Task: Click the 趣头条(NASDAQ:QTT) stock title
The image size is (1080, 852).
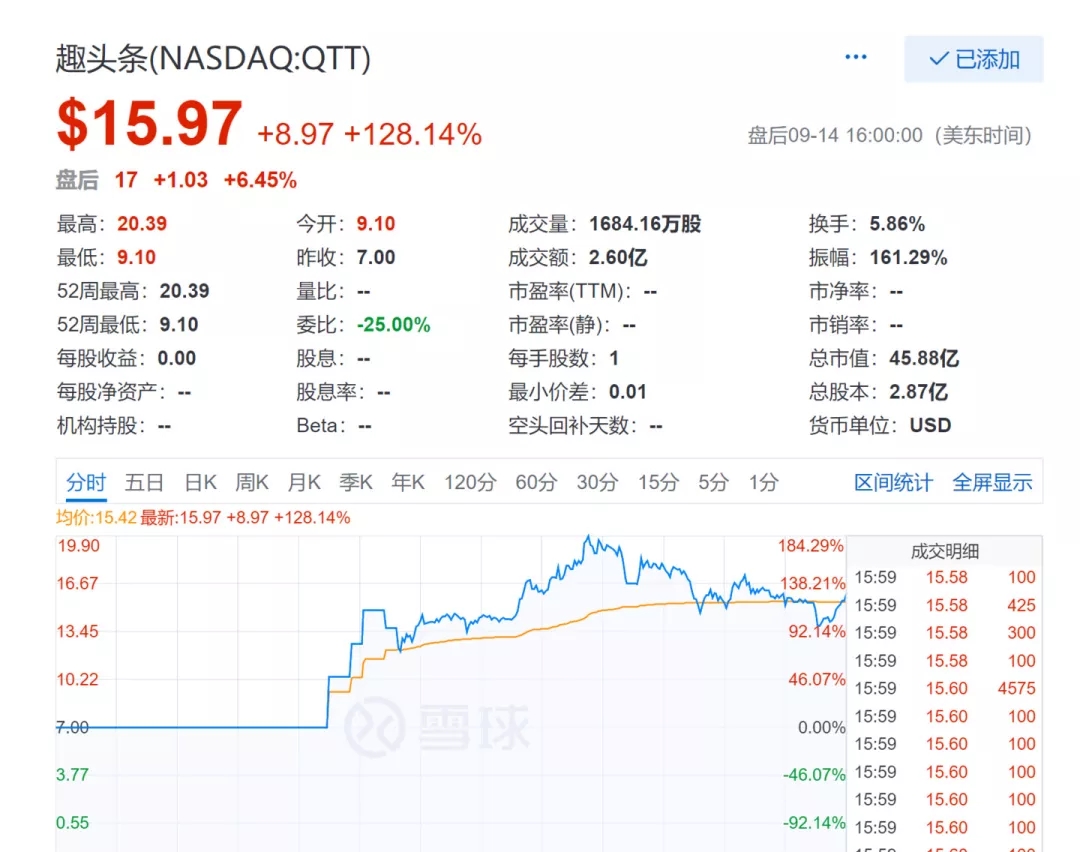Action: pyautogui.click(x=213, y=60)
